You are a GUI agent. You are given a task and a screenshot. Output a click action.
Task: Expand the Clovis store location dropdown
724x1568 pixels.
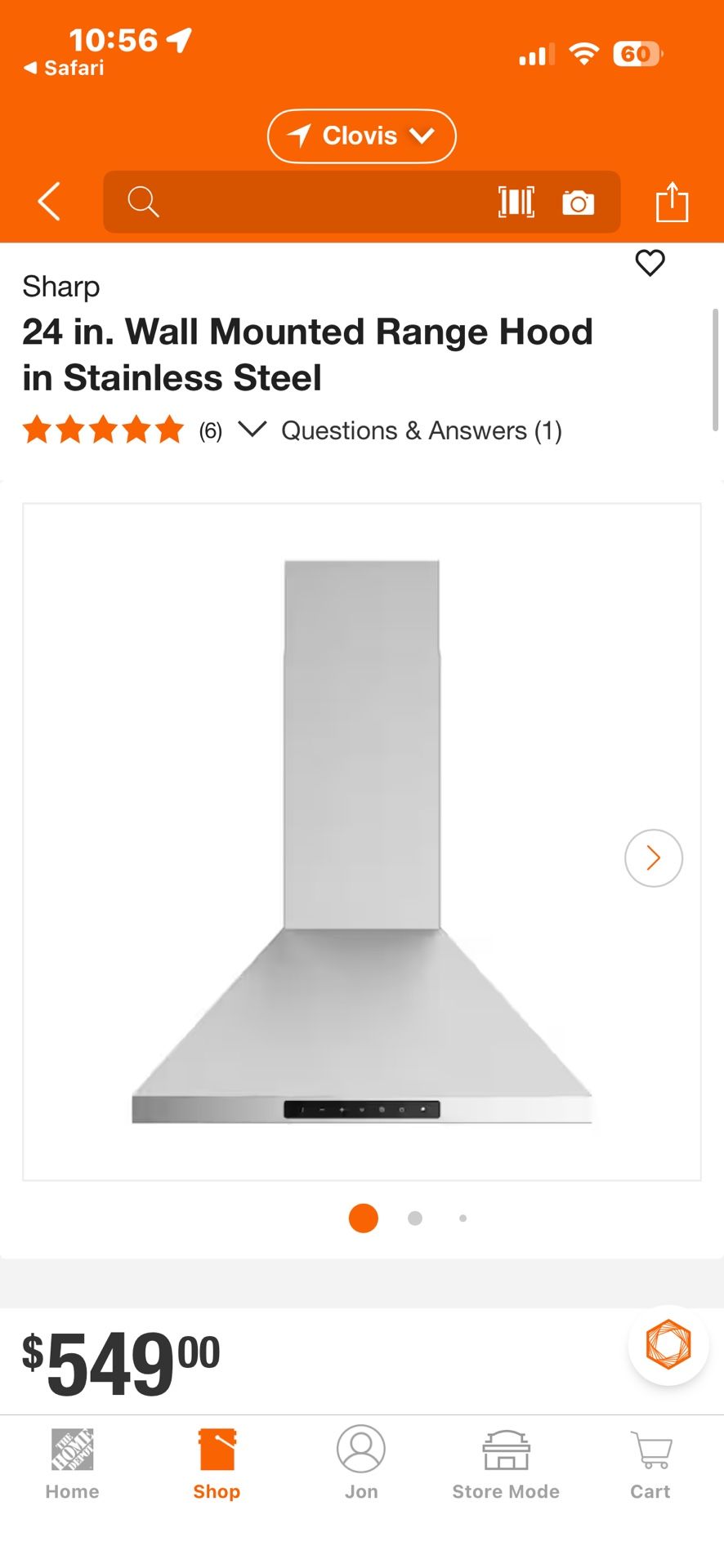pyautogui.click(x=362, y=136)
